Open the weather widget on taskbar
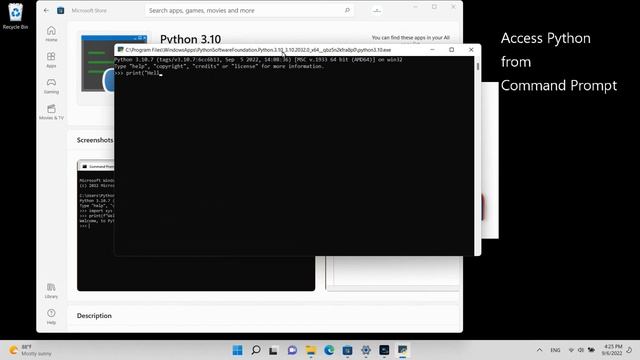 pyautogui.click(x=31, y=350)
